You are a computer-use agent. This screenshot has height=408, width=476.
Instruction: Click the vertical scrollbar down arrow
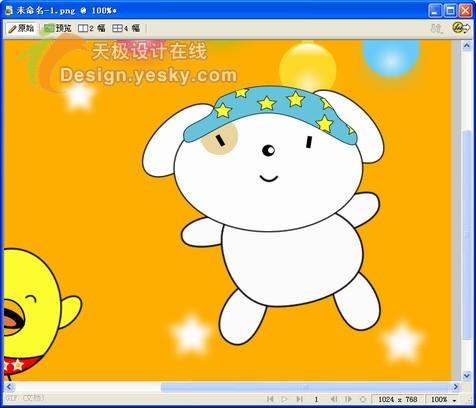point(467,376)
